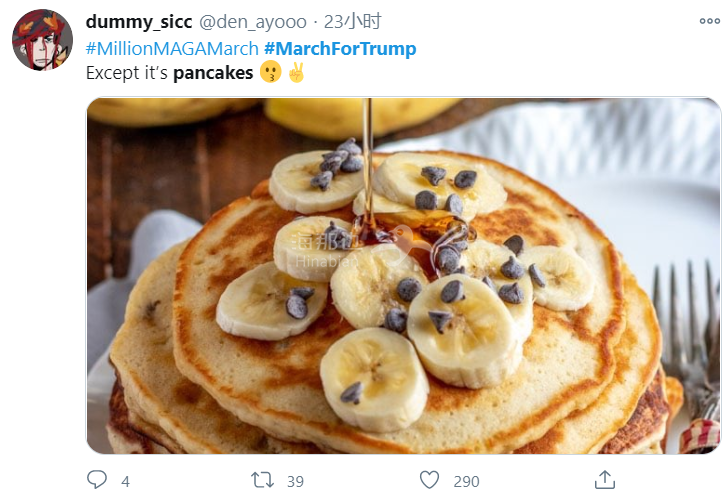This screenshot has height=497, width=727.
Task: View the pancake photo in full
Action: tap(404, 275)
